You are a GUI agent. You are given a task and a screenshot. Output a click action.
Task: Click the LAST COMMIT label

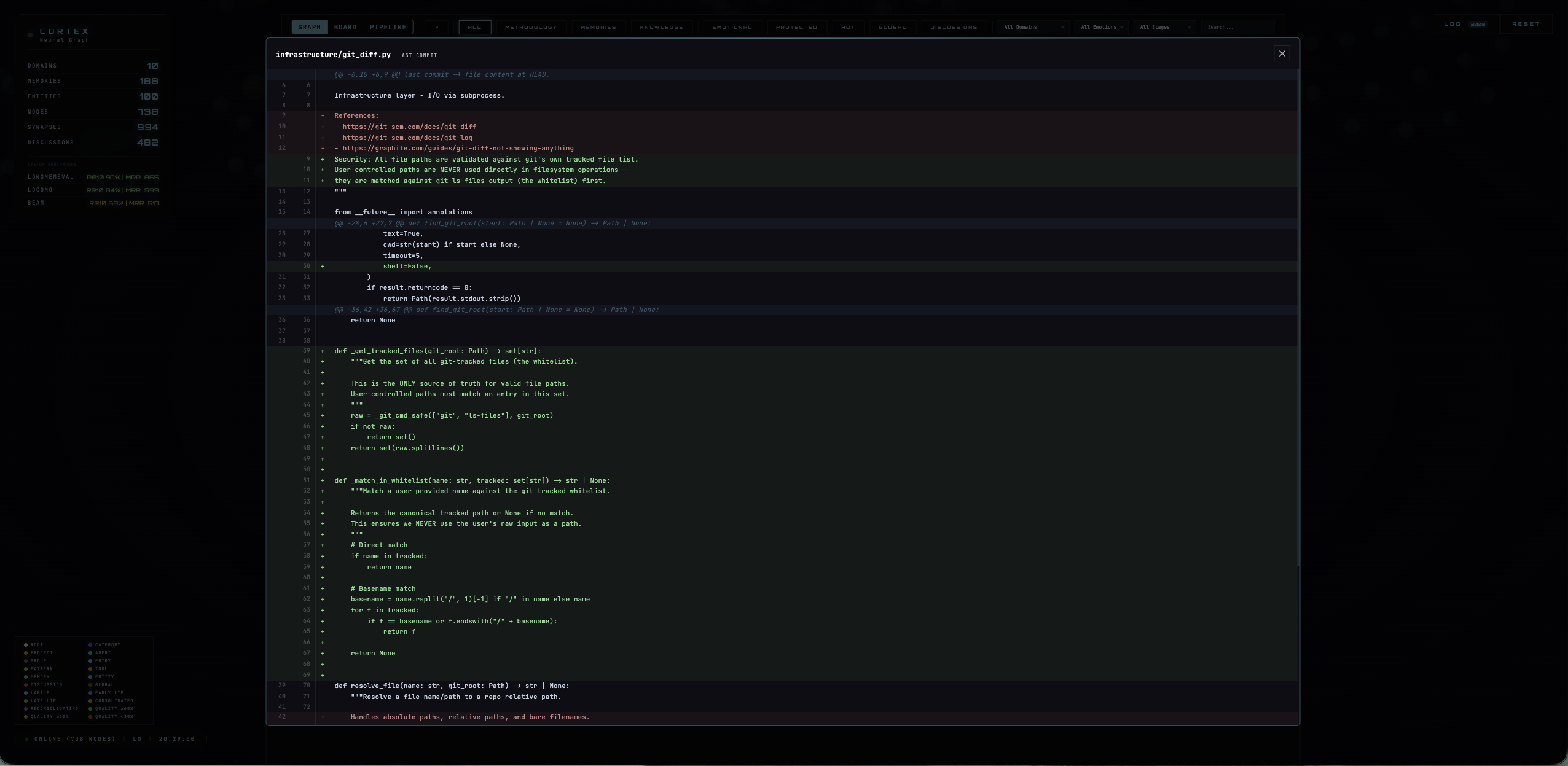[x=417, y=55]
